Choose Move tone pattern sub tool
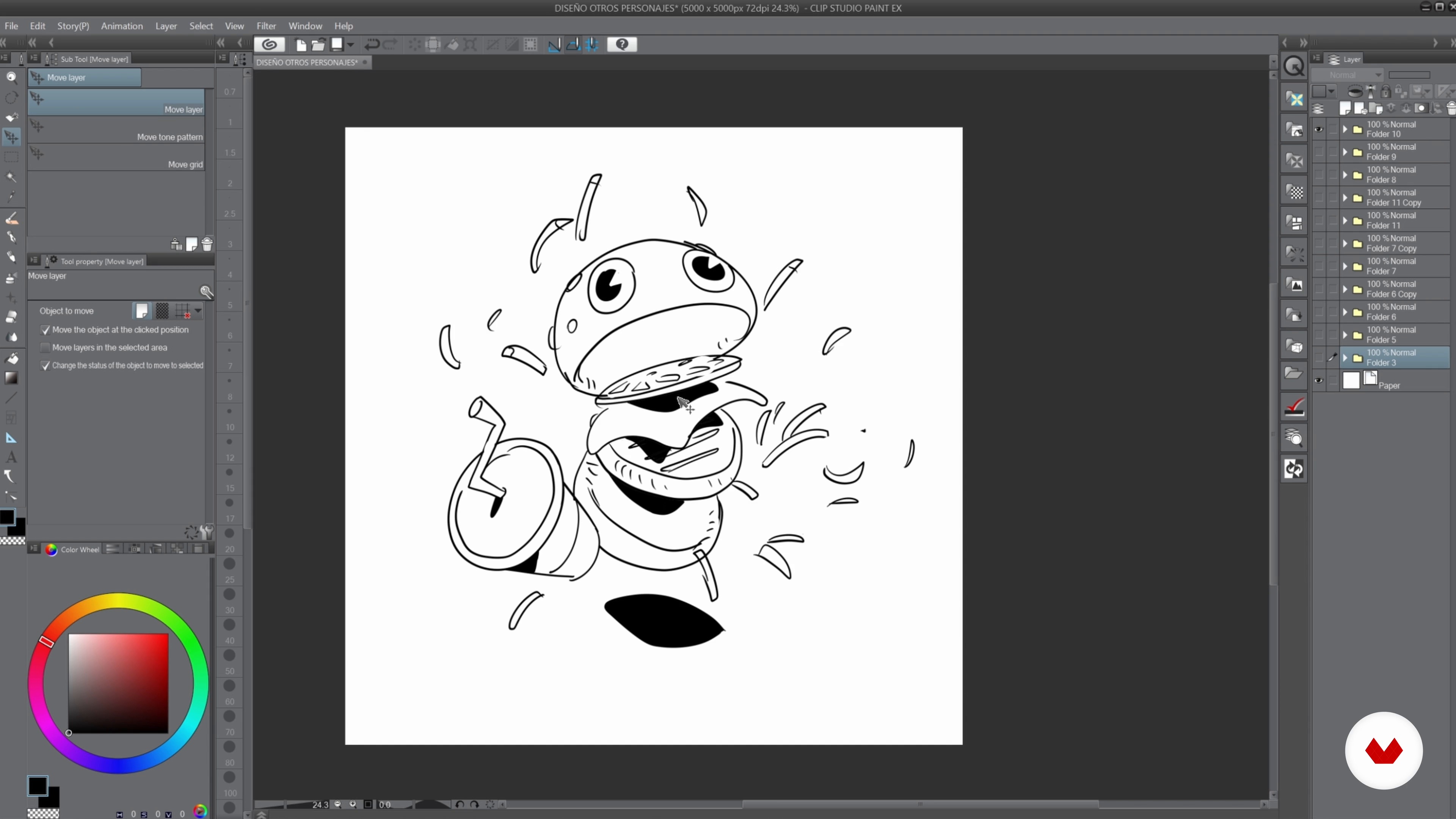The width and height of the screenshot is (1456, 819). 116,130
